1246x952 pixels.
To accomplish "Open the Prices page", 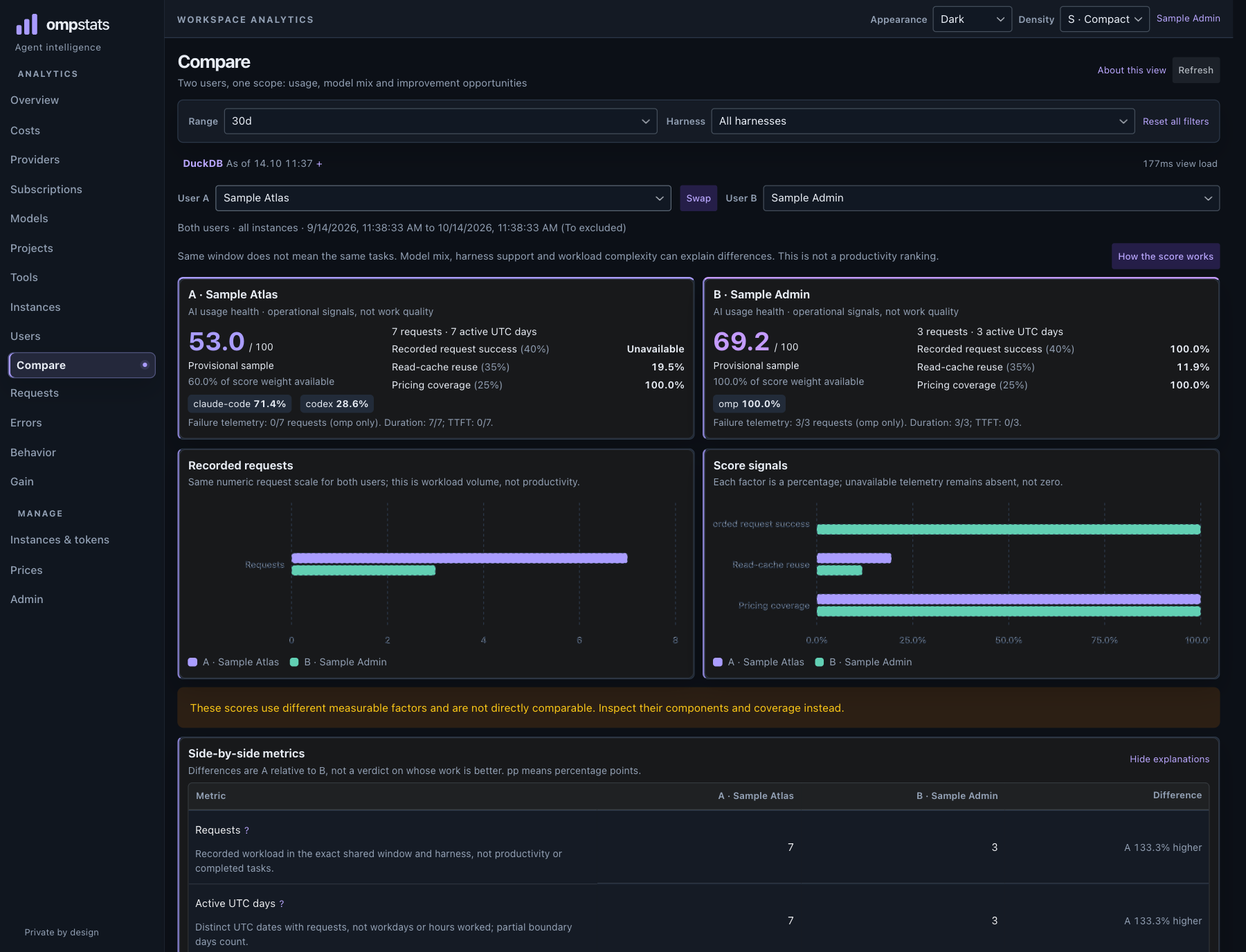I will pyautogui.click(x=26, y=571).
